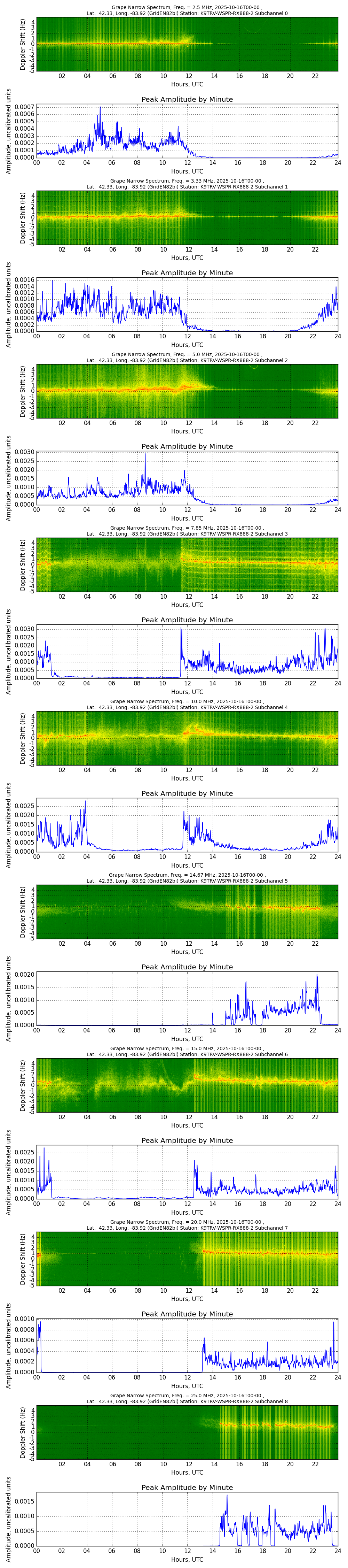Click the 10.0 MHz peak amplitude line chart

[187, 825]
